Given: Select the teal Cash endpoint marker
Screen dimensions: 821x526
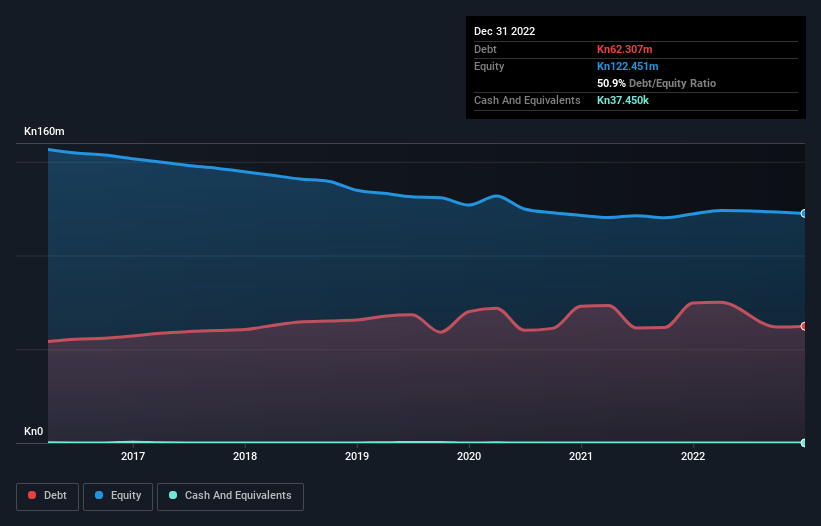Looking at the screenshot, I should click(804, 443).
